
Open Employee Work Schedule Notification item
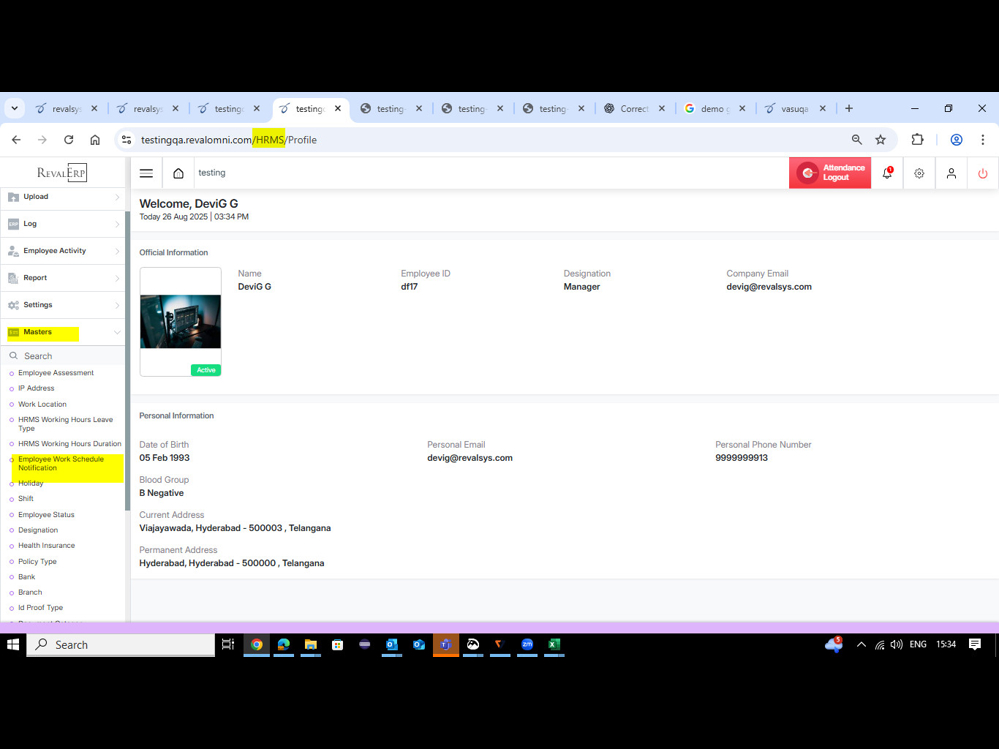click(61, 464)
